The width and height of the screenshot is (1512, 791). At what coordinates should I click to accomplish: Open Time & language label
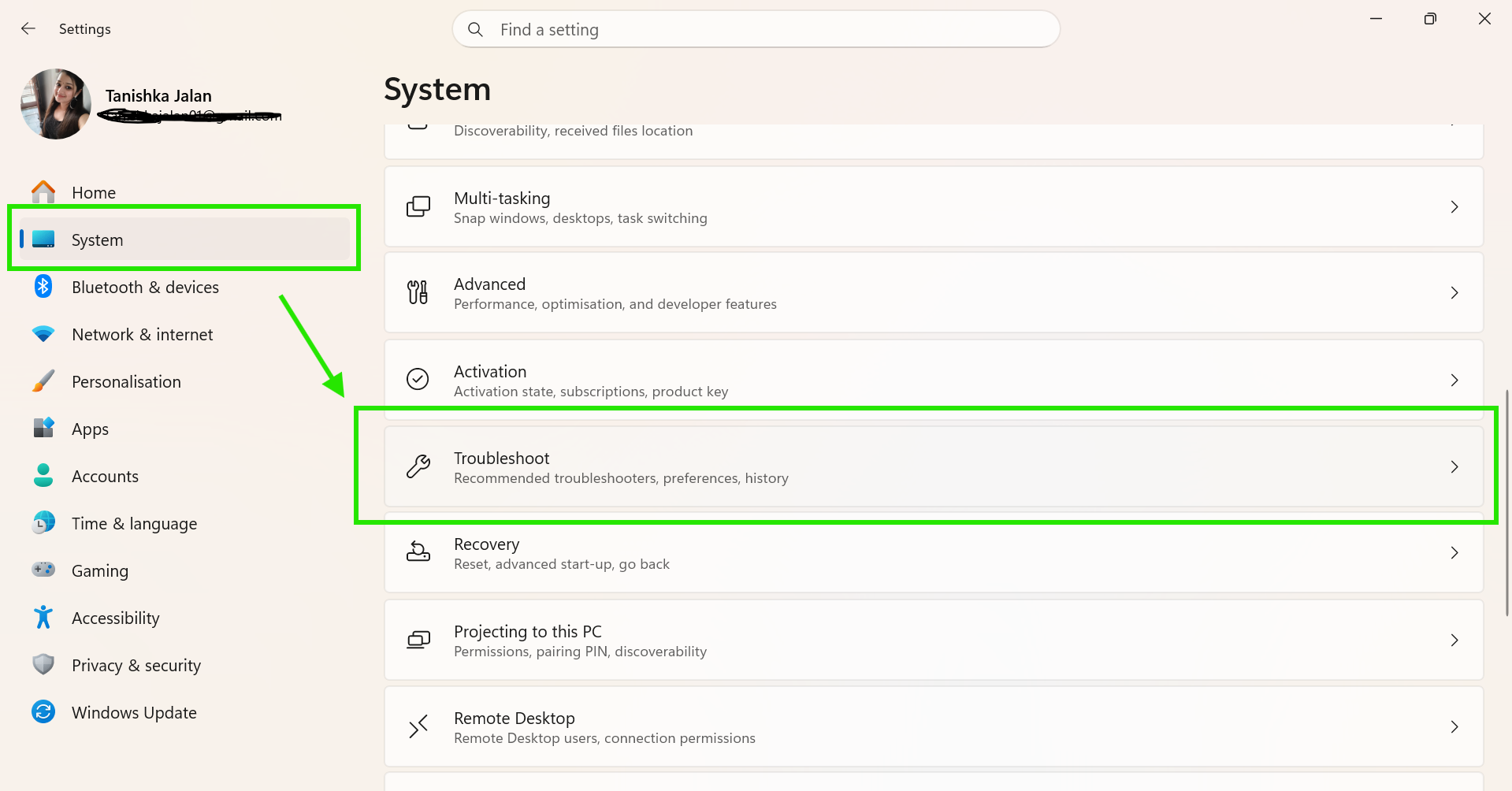134,524
